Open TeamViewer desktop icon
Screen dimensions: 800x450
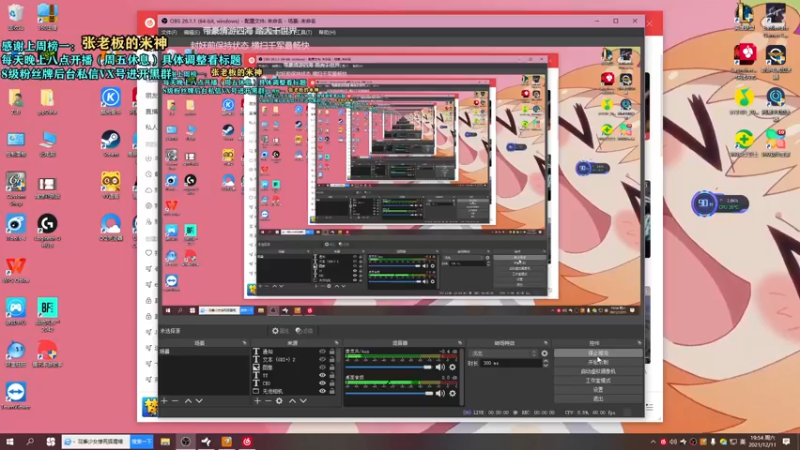(16, 396)
